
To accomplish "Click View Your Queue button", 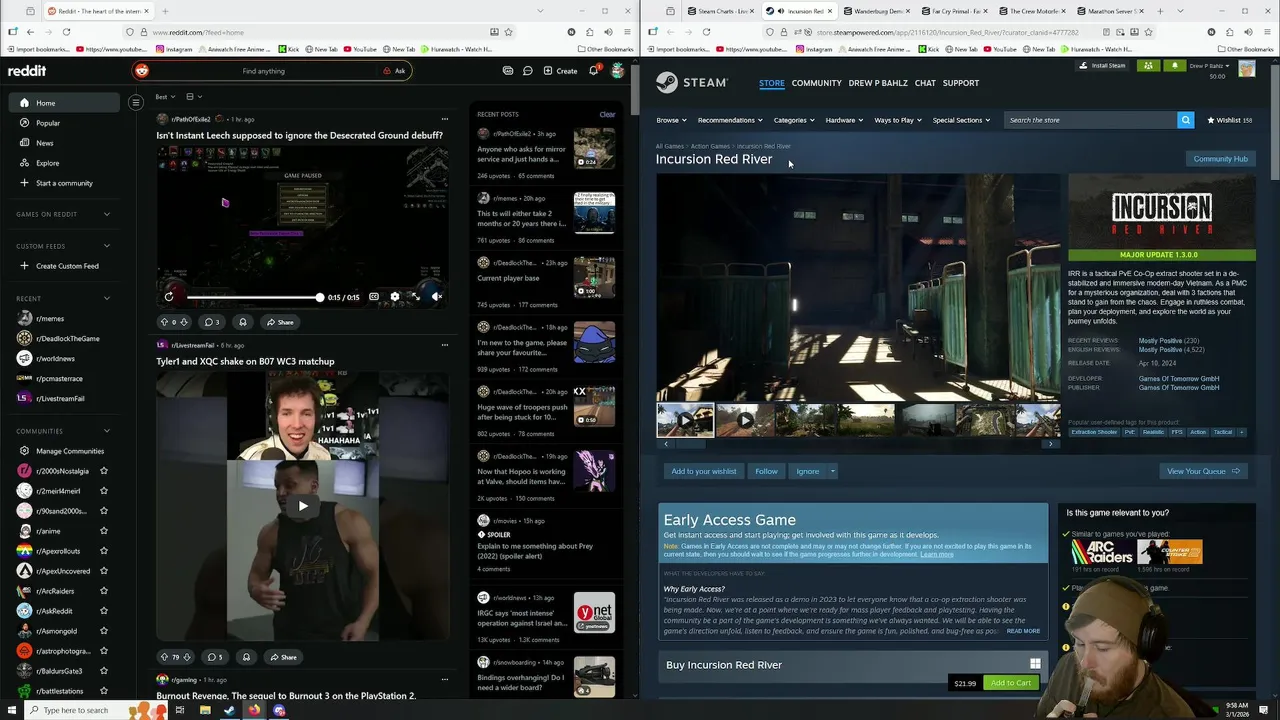I will pyautogui.click(x=1203, y=471).
